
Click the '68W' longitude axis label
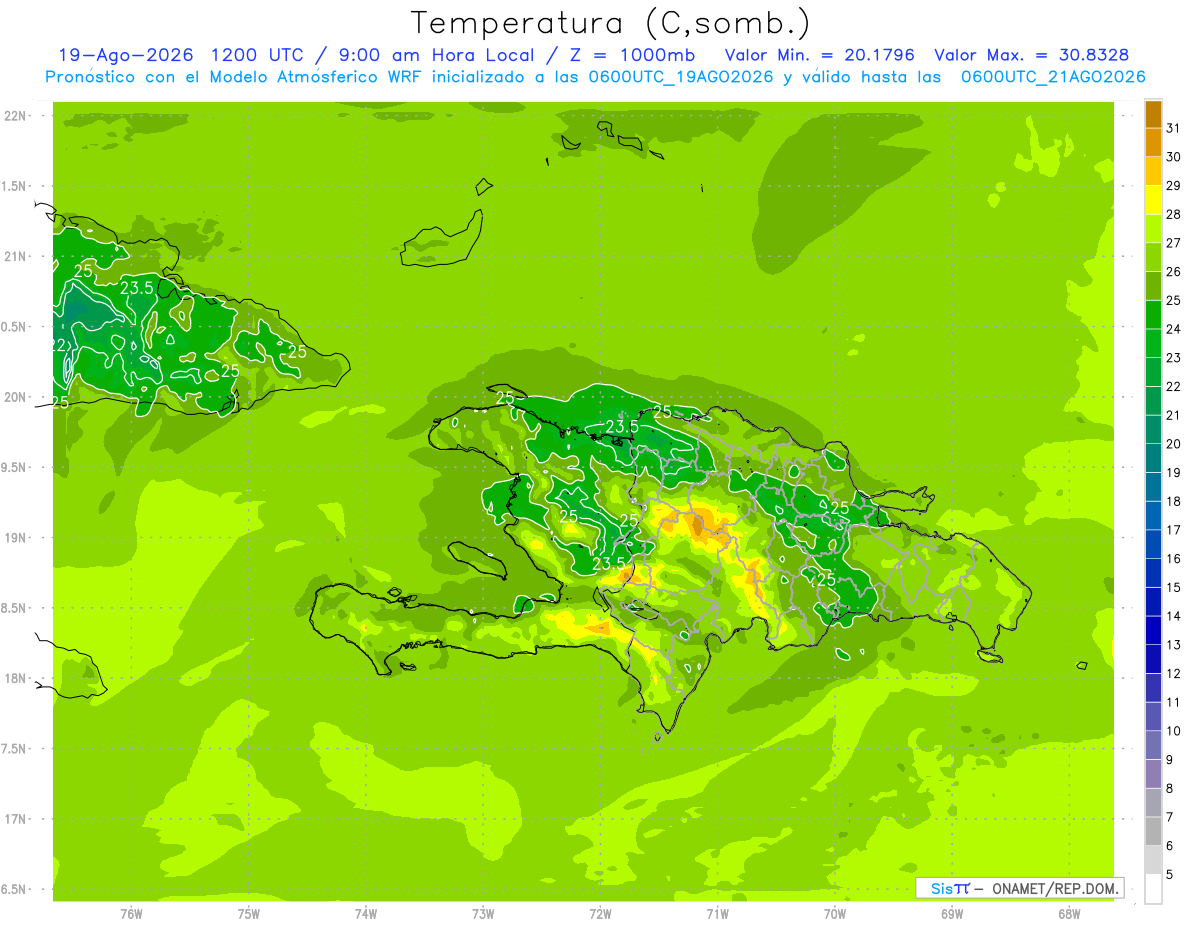1069,914
